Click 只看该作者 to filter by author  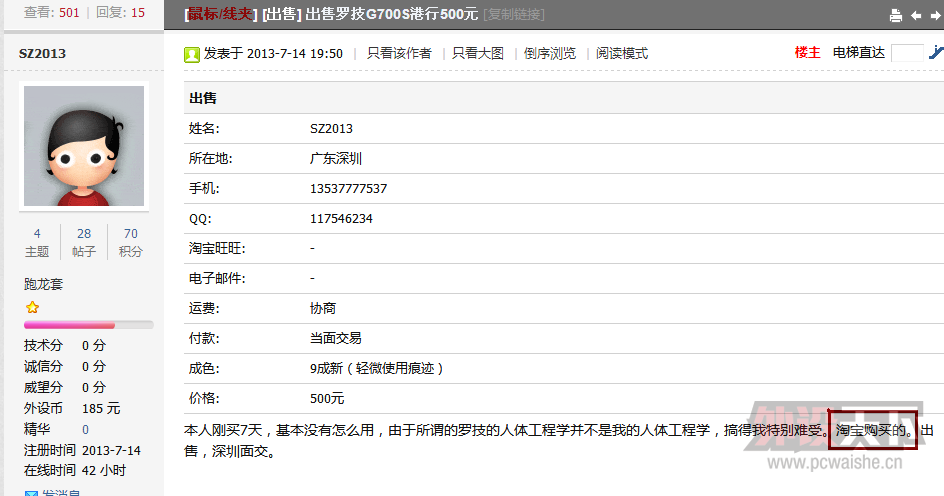pos(399,54)
